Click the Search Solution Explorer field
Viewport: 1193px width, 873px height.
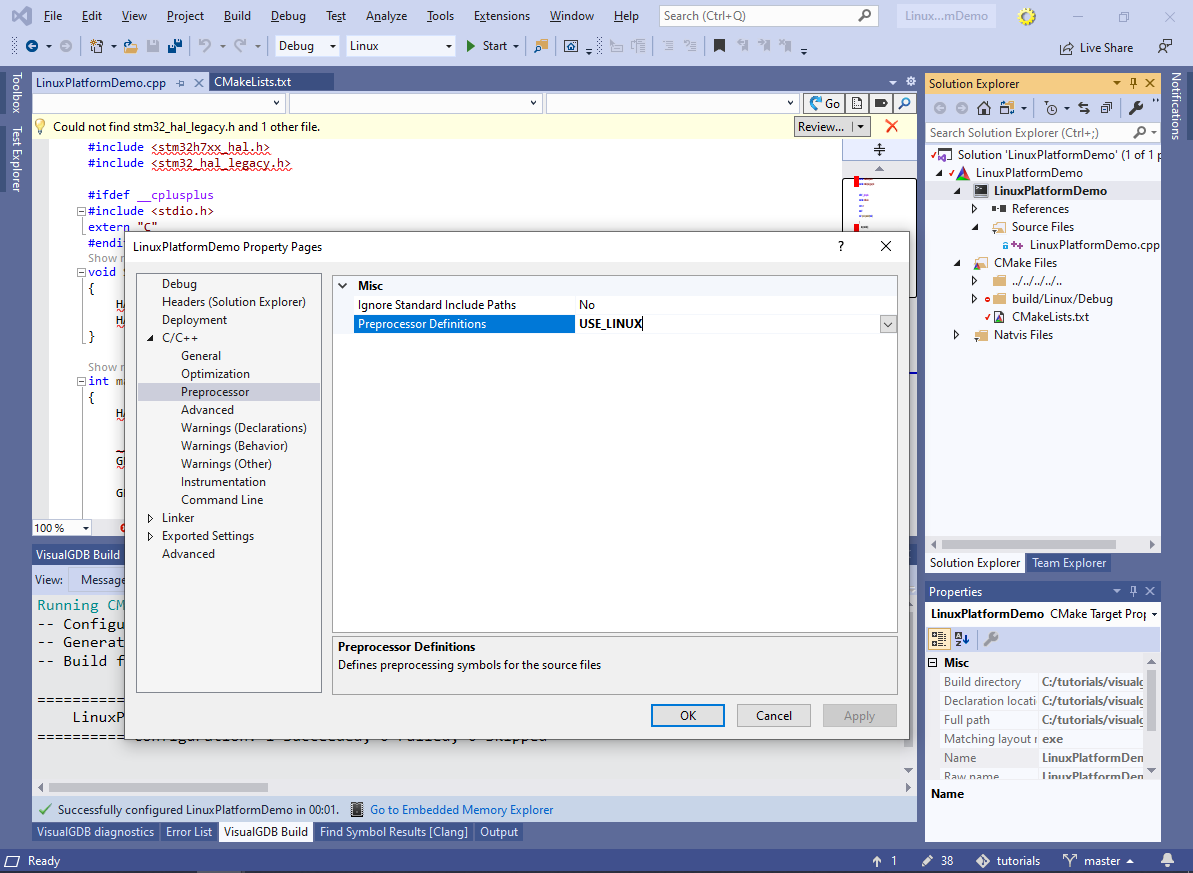(x=1028, y=132)
